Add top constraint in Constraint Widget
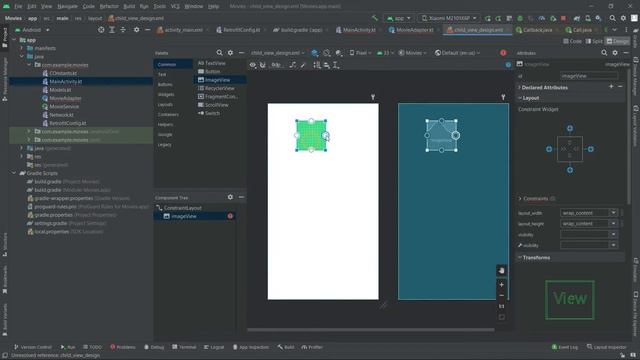 point(570,128)
